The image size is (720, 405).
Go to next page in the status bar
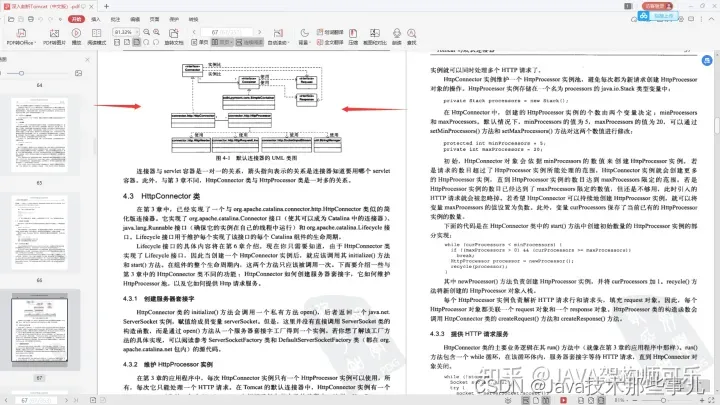(x=66, y=400)
